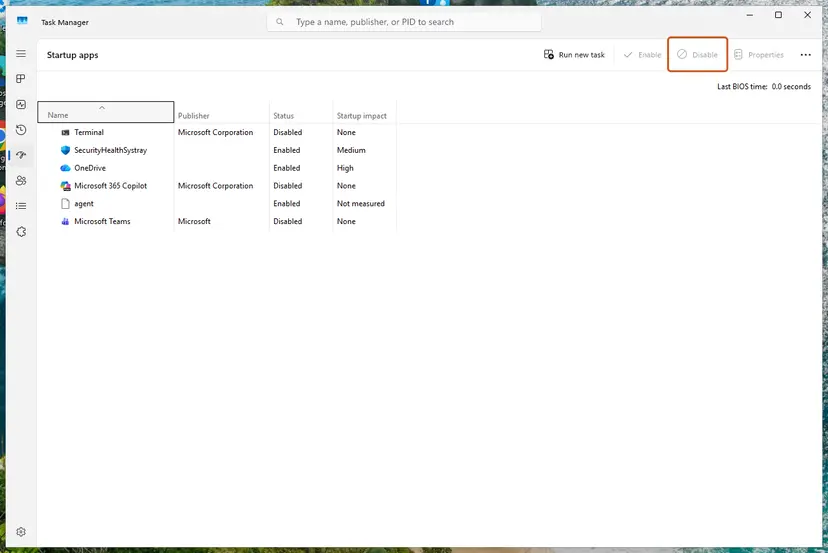Image resolution: width=828 pixels, height=553 pixels.
Task: Click the Task Manager app icon
Action: [x=22, y=21]
